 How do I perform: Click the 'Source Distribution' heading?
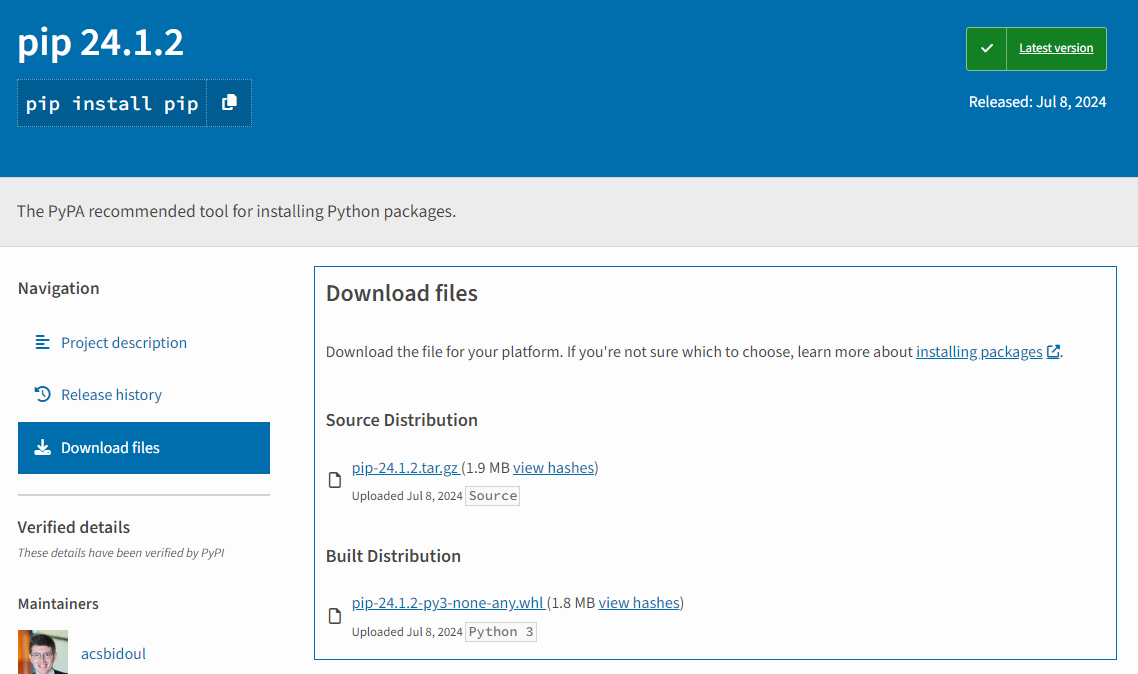pos(401,420)
